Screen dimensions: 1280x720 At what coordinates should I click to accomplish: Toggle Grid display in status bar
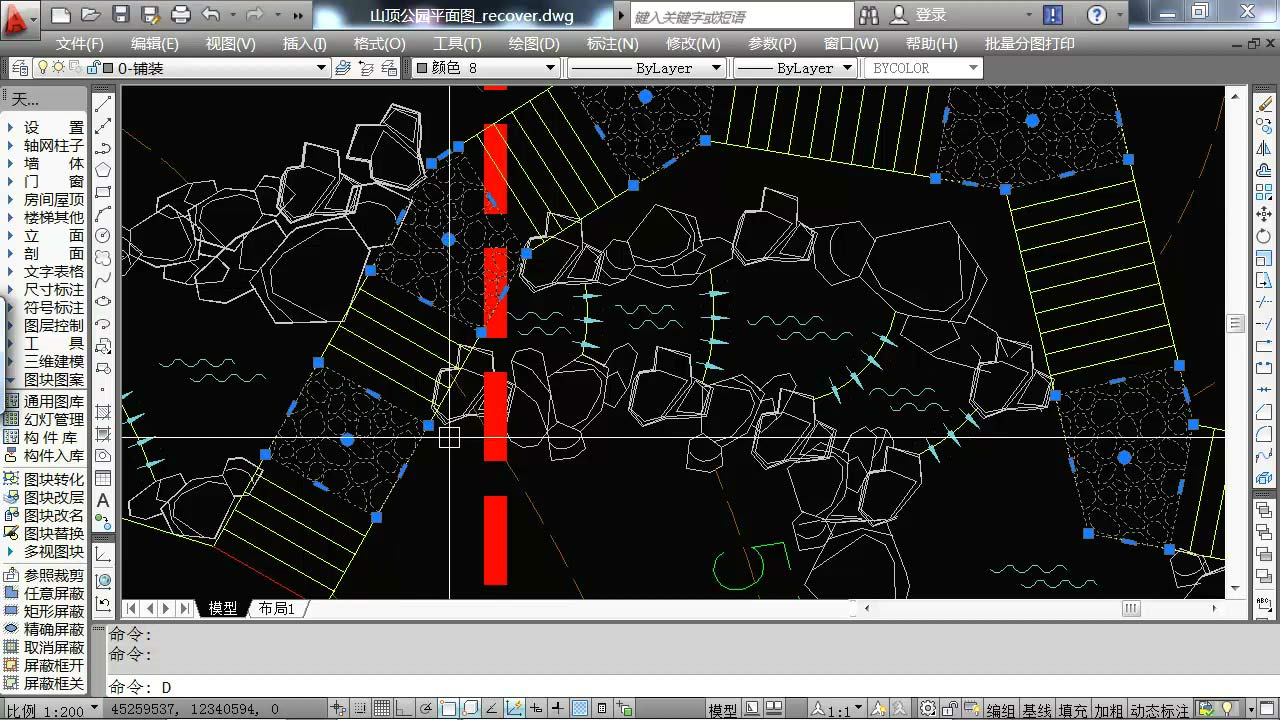[x=382, y=709]
